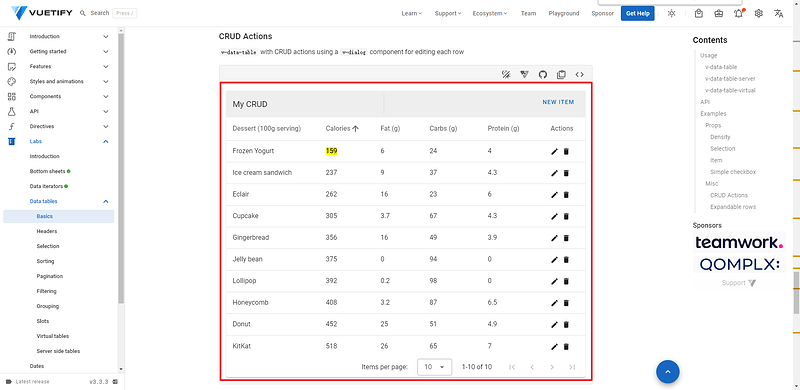
Task: Open the Team page
Action: click(x=528, y=13)
